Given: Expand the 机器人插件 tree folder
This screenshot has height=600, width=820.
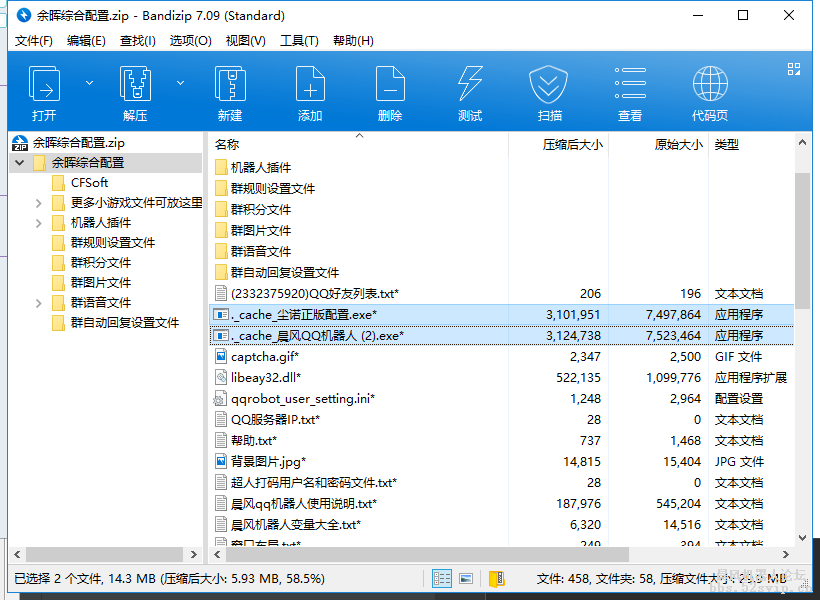Looking at the screenshot, I should [x=39, y=223].
